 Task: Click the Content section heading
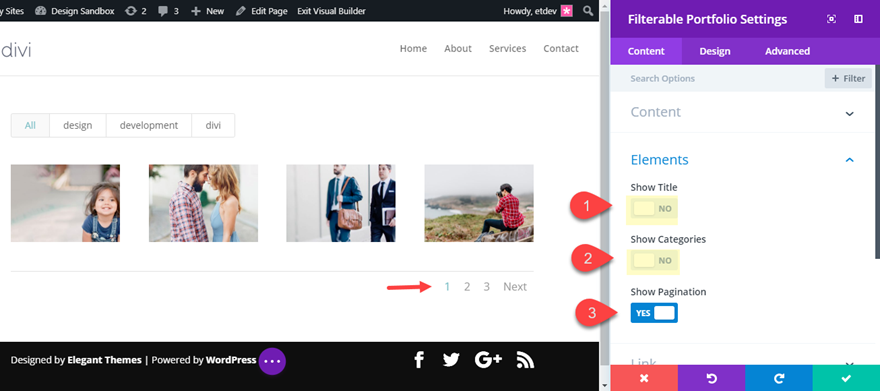pos(656,112)
